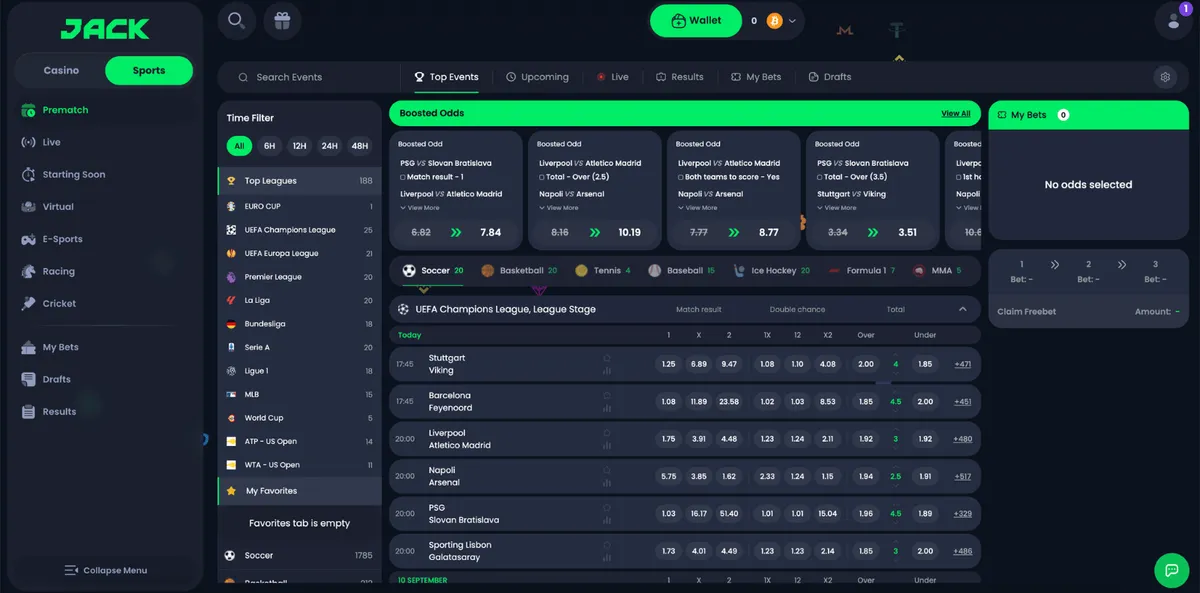Screen dimensions: 1200x593
Task: Expand +486 markets for Sporting Lisbon match
Action: click(x=962, y=551)
